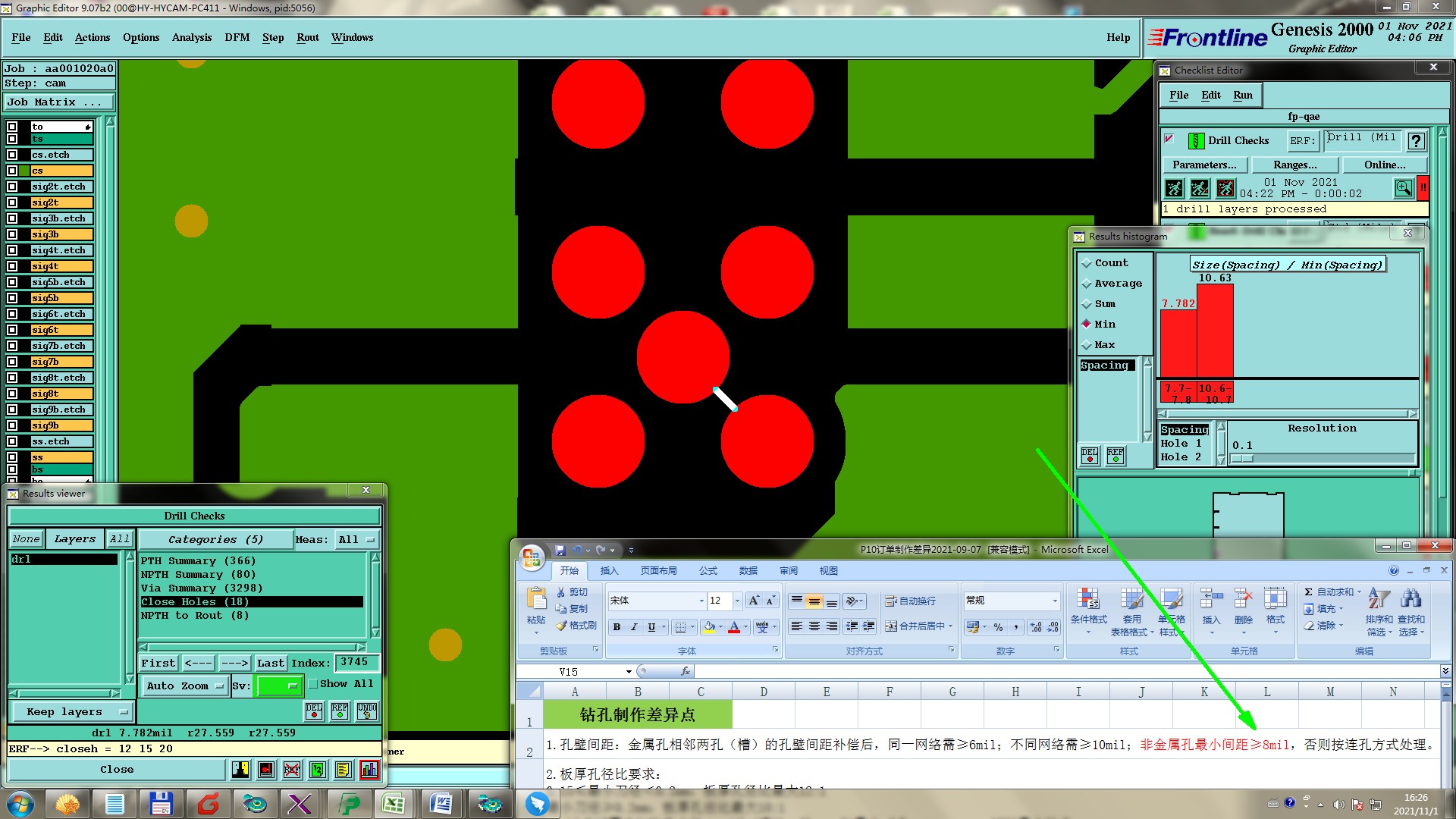1456x819 pixels.
Task: Click the UNDO icon in Results viewer
Action: pyautogui.click(x=367, y=711)
